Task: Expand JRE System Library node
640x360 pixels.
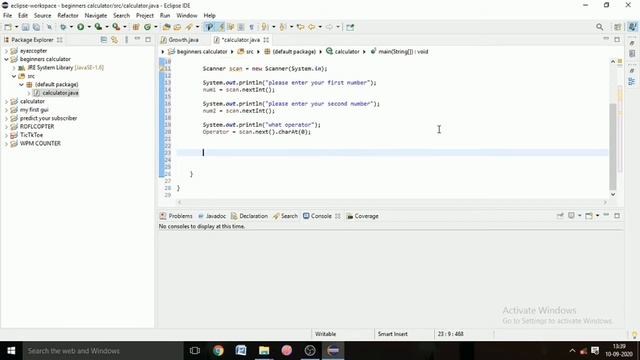Action: click(x=13, y=68)
